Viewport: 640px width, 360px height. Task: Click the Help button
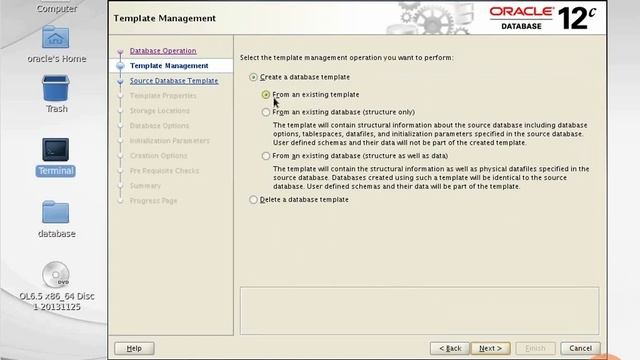pyautogui.click(x=134, y=348)
